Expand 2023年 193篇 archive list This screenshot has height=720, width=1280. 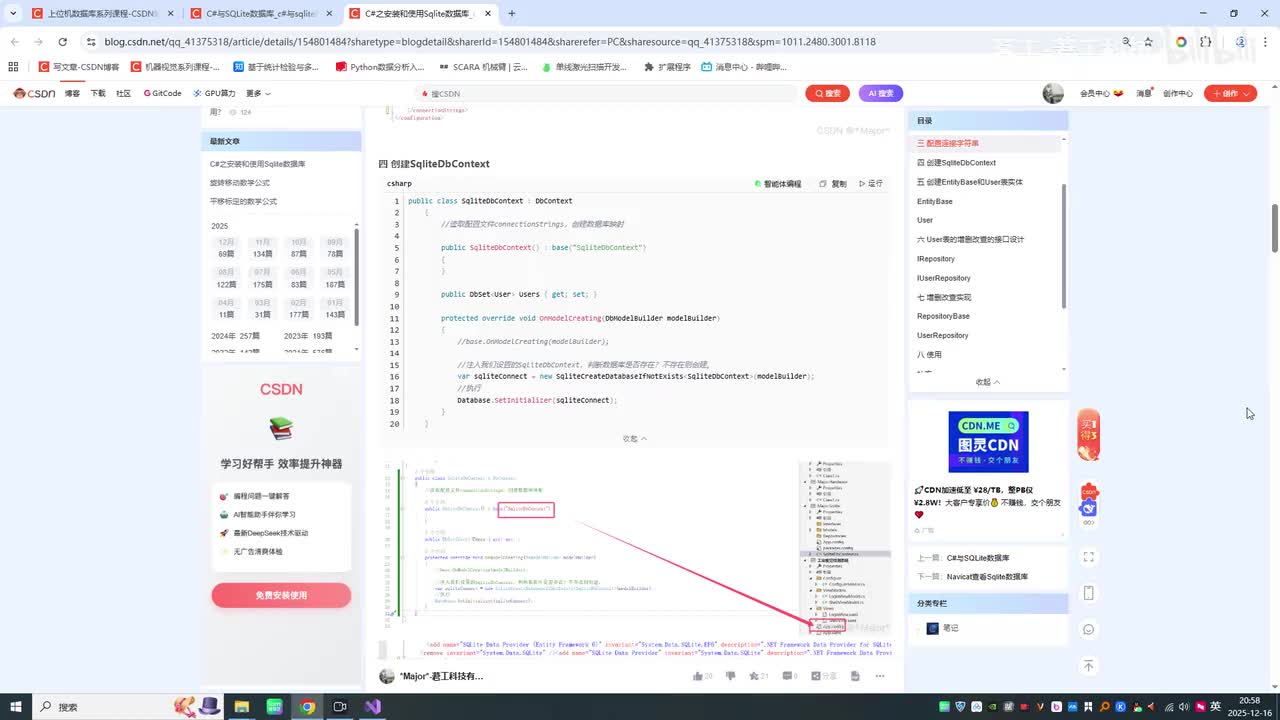[x=308, y=336]
